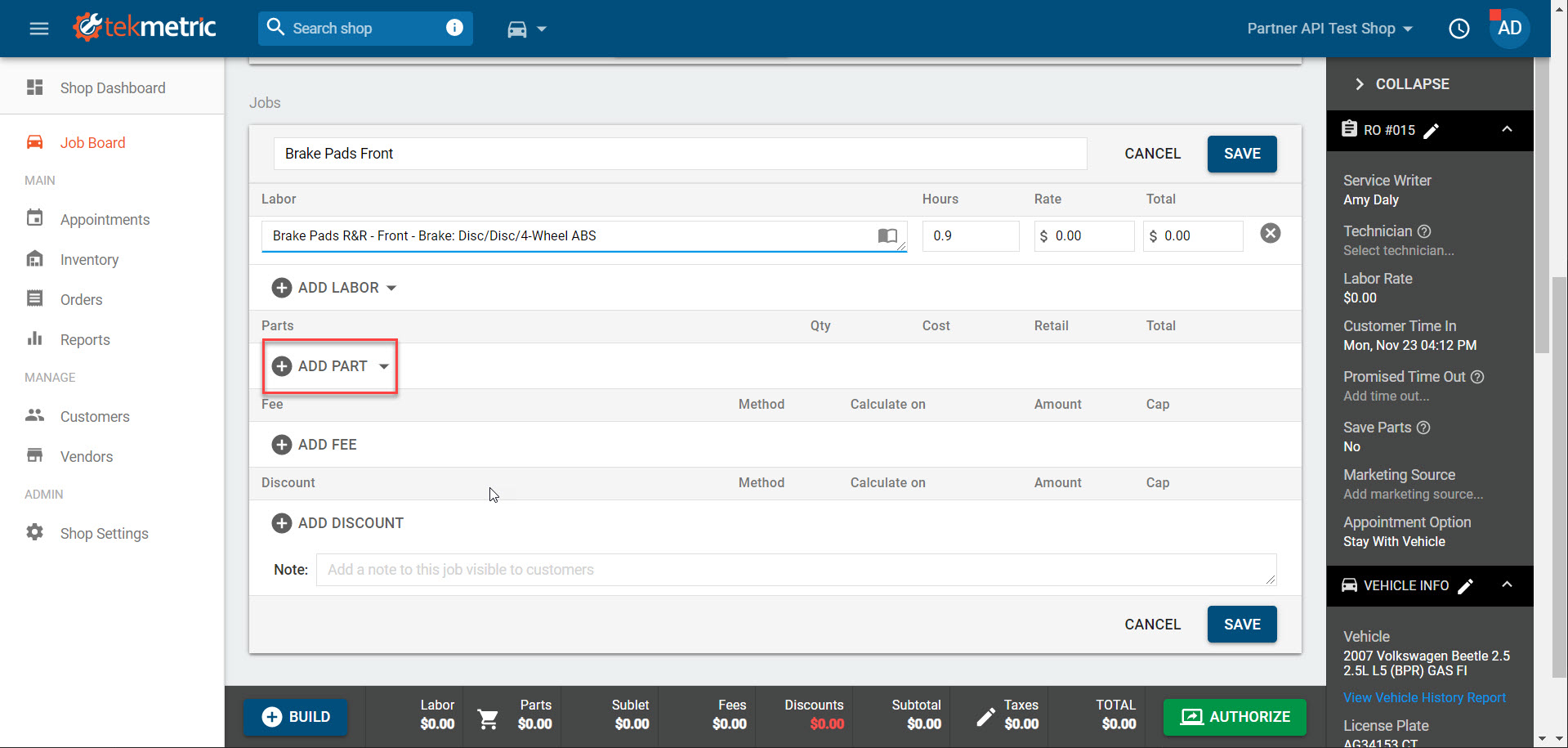
Task: Click the search info icon
Action: [454, 28]
